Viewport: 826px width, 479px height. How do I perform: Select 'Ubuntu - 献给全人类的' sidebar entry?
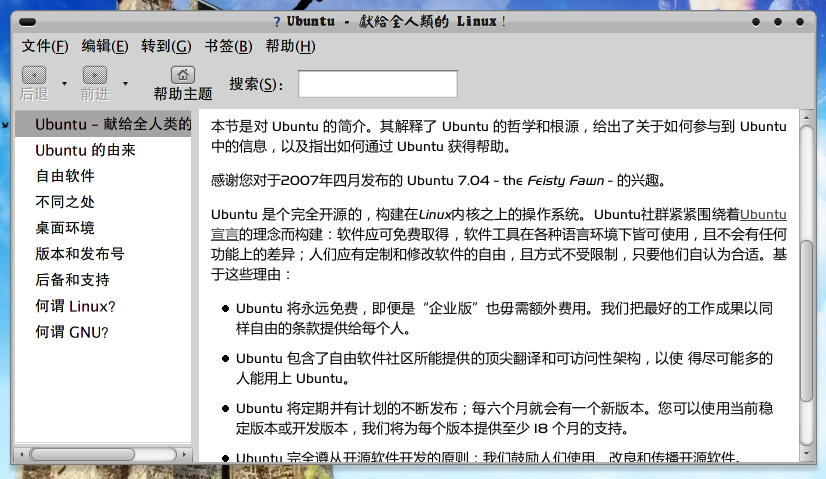(x=103, y=124)
